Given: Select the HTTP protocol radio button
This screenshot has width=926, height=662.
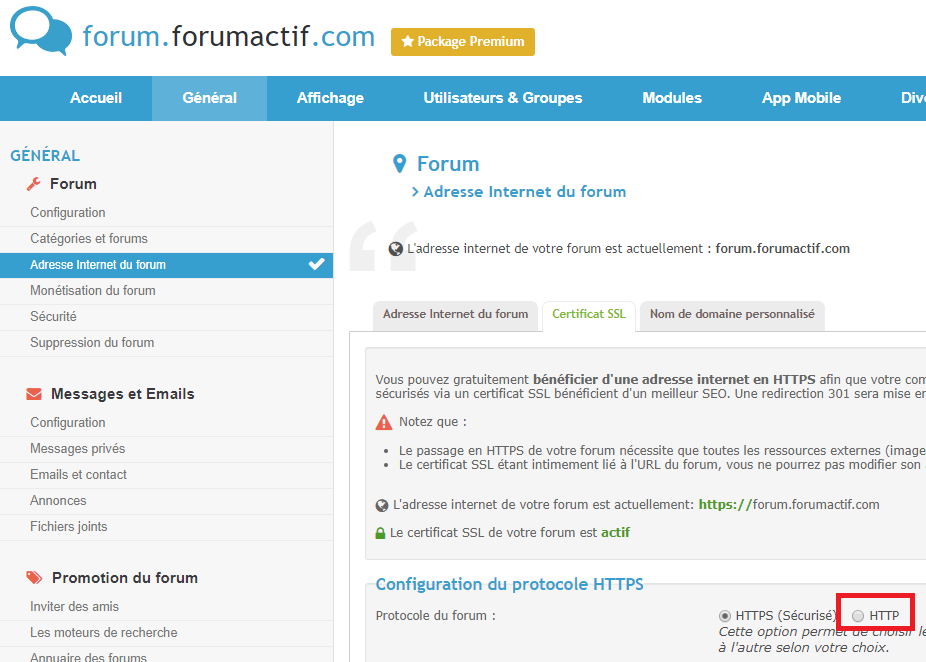Looking at the screenshot, I should (858, 616).
